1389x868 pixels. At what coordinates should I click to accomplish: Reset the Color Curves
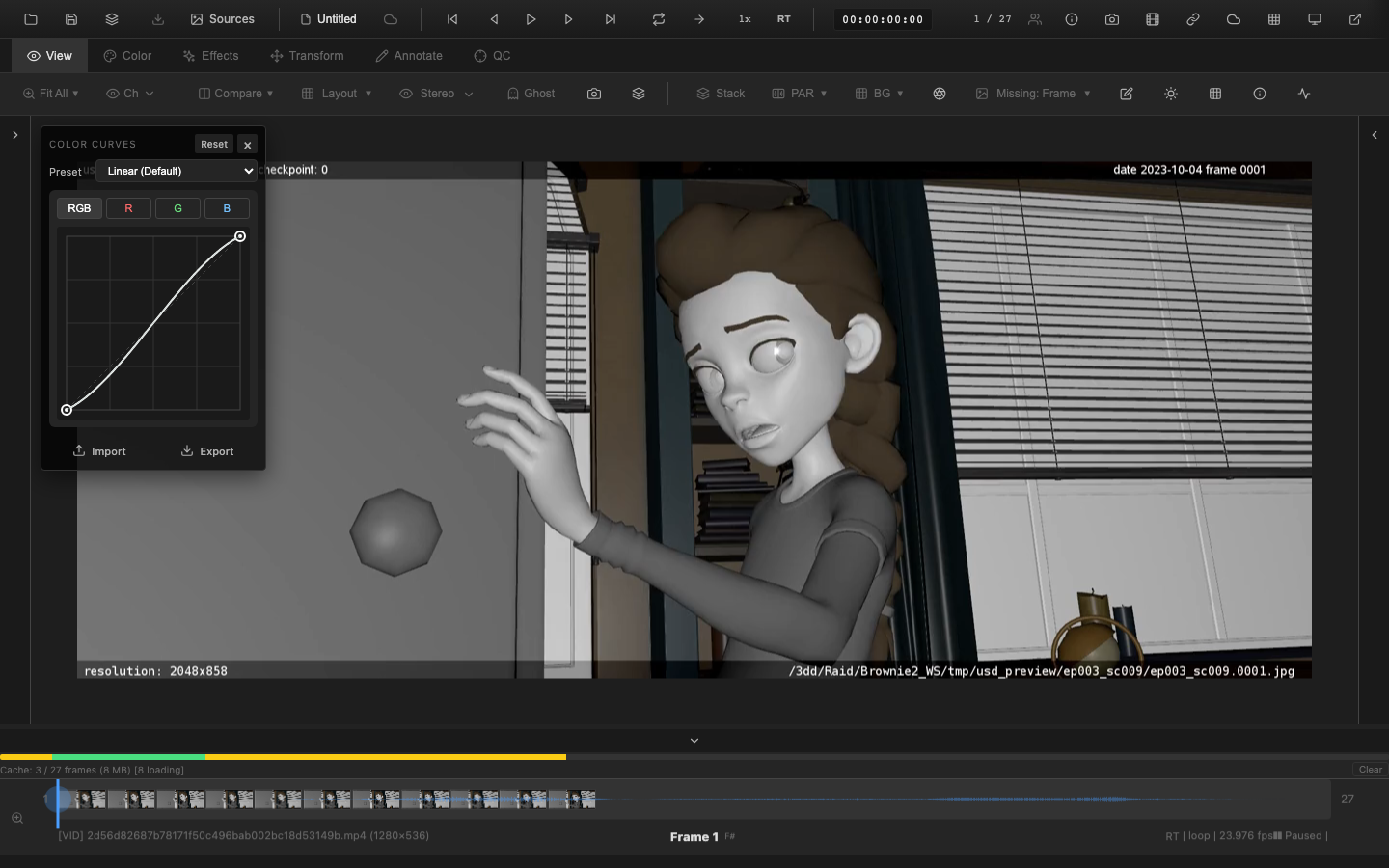(x=213, y=144)
